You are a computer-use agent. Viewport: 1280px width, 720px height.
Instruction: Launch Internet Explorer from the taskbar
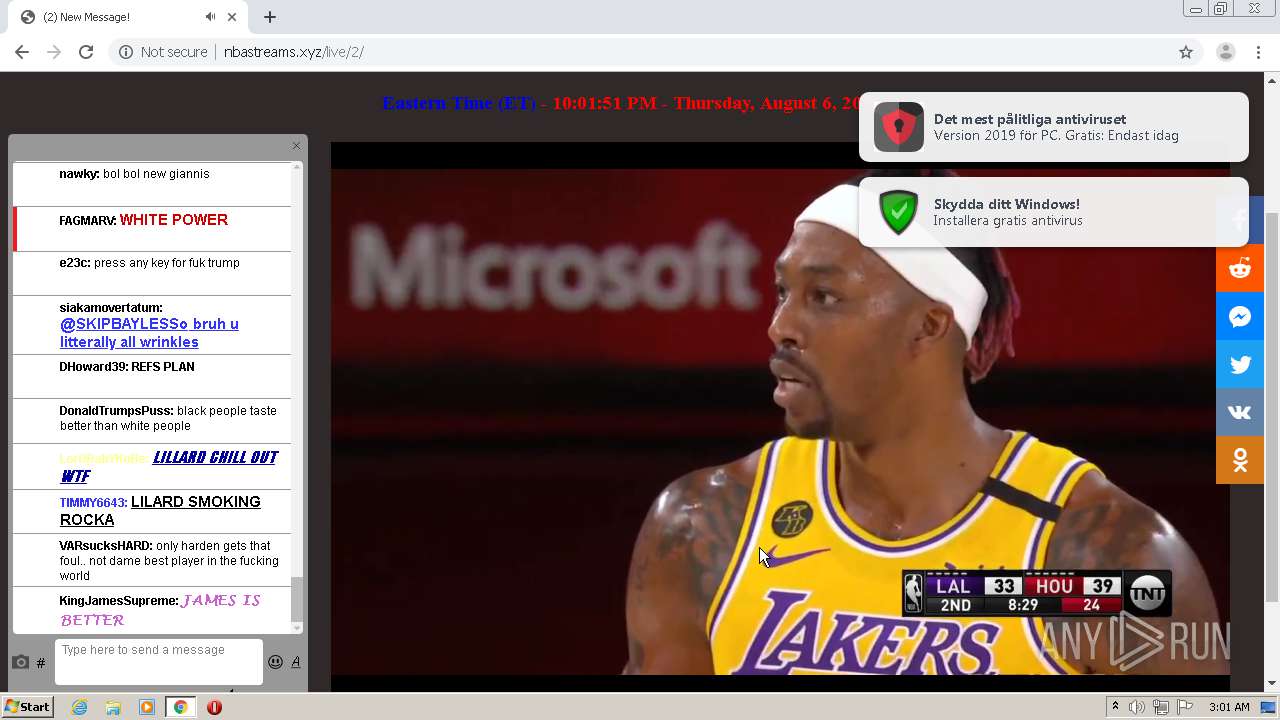point(79,707)
